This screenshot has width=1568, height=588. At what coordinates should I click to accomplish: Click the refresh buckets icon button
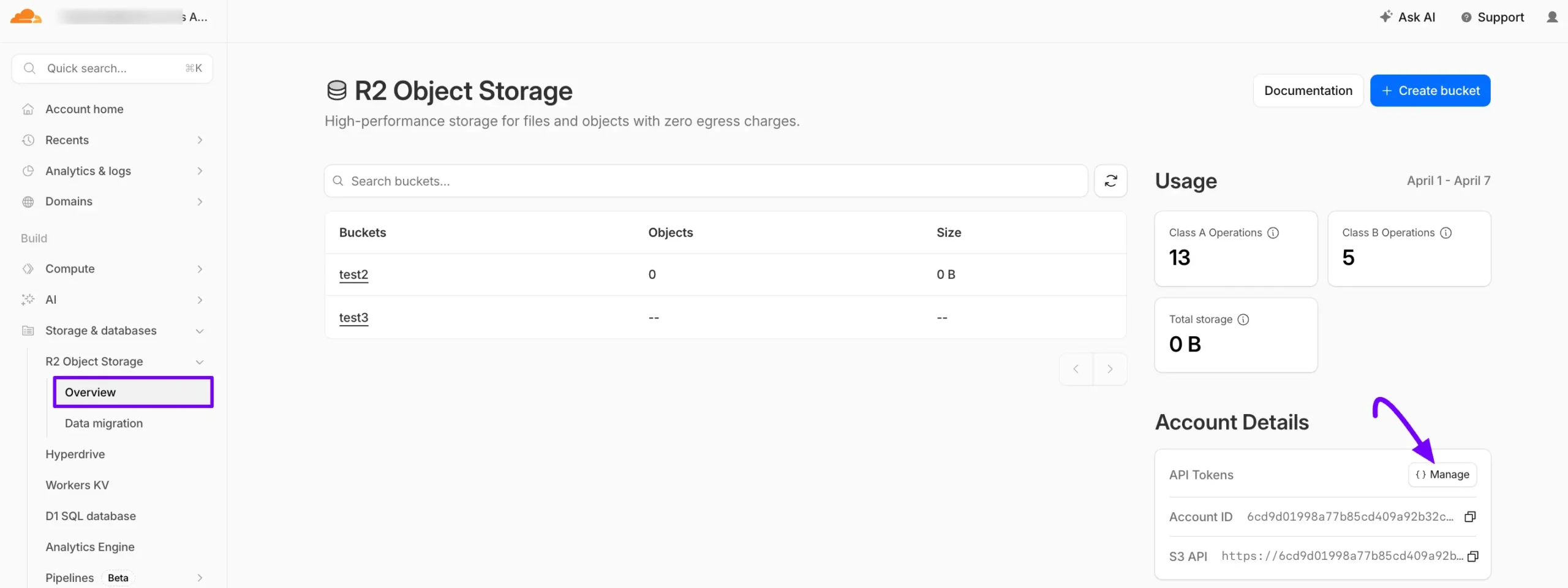1110,181
